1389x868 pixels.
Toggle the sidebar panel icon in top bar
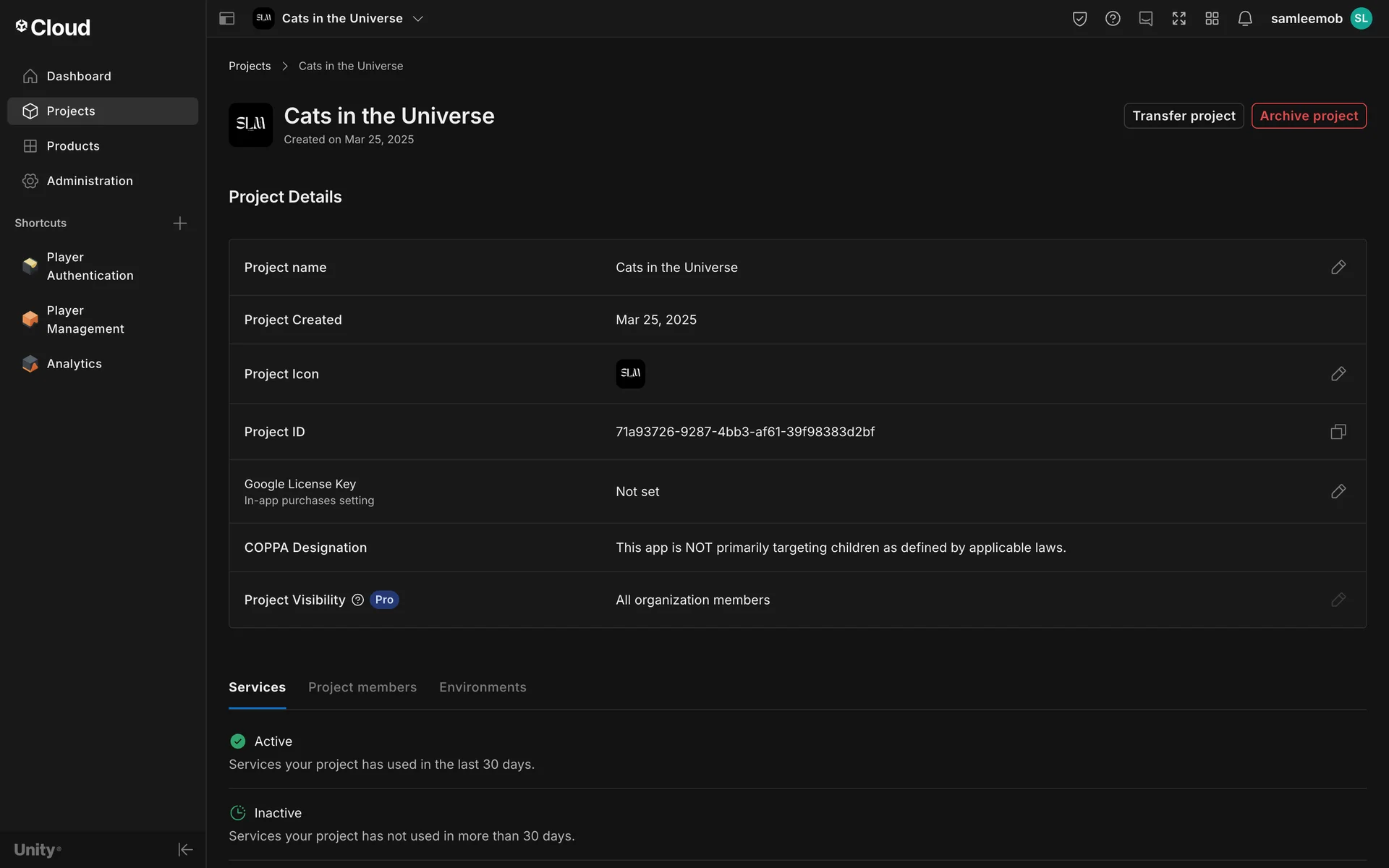click(x=226, y=19)
